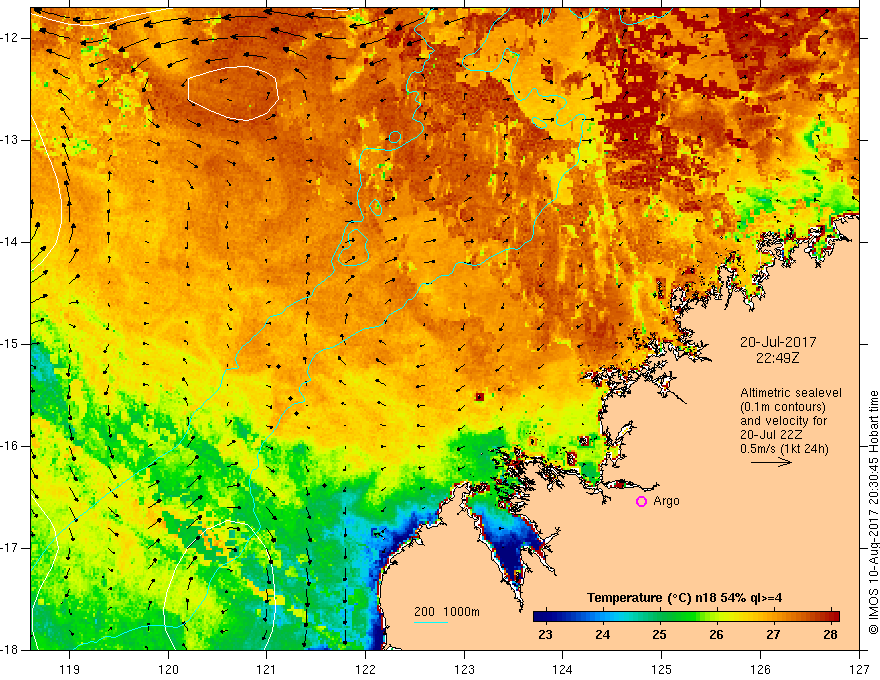
Task: Click the 26 colorbar tick label
Action: point(716,635)
